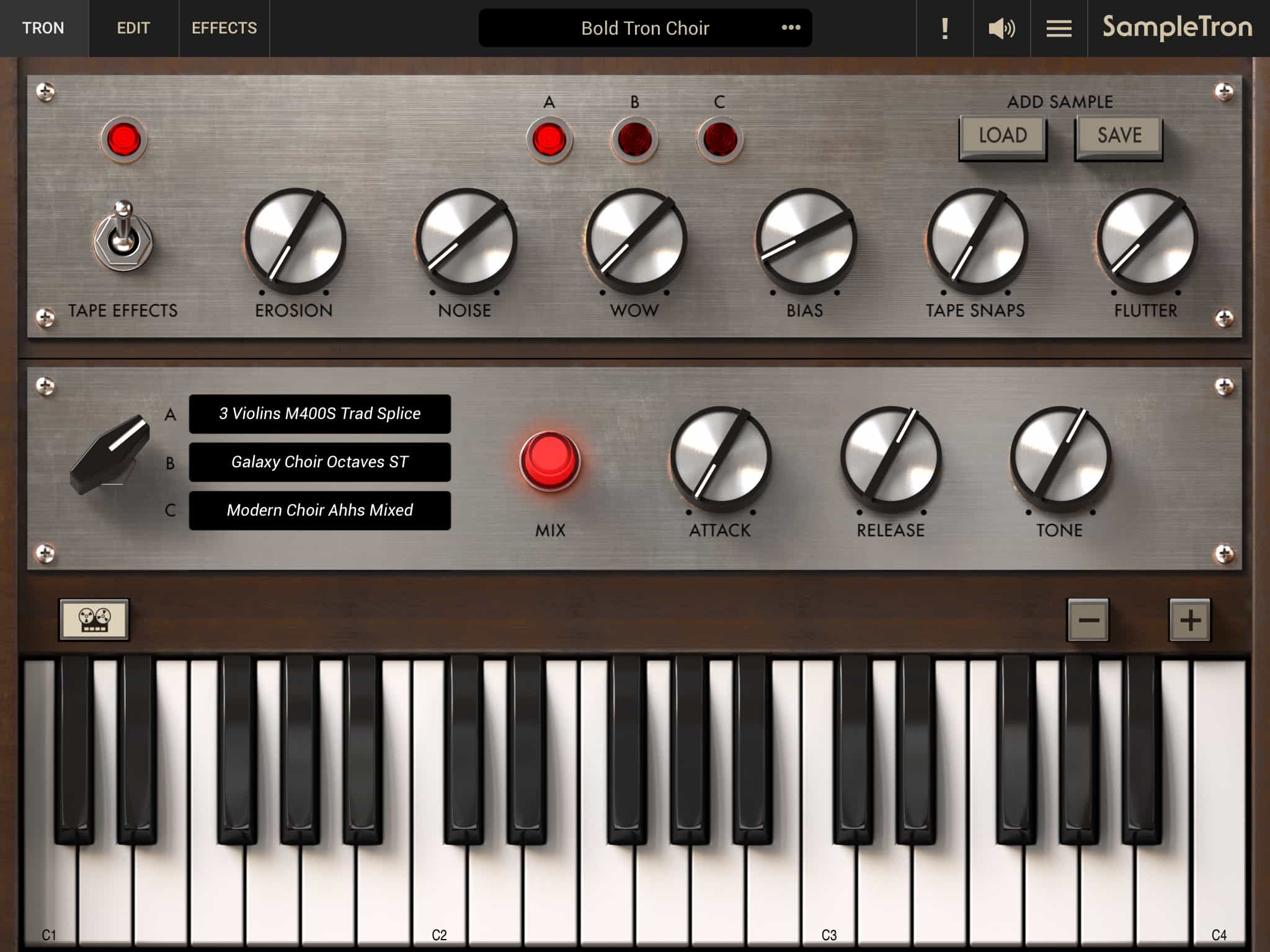The image size is (1270, 952).
Task: Toggle track A red lamp
Action: [x=549, y=139]
